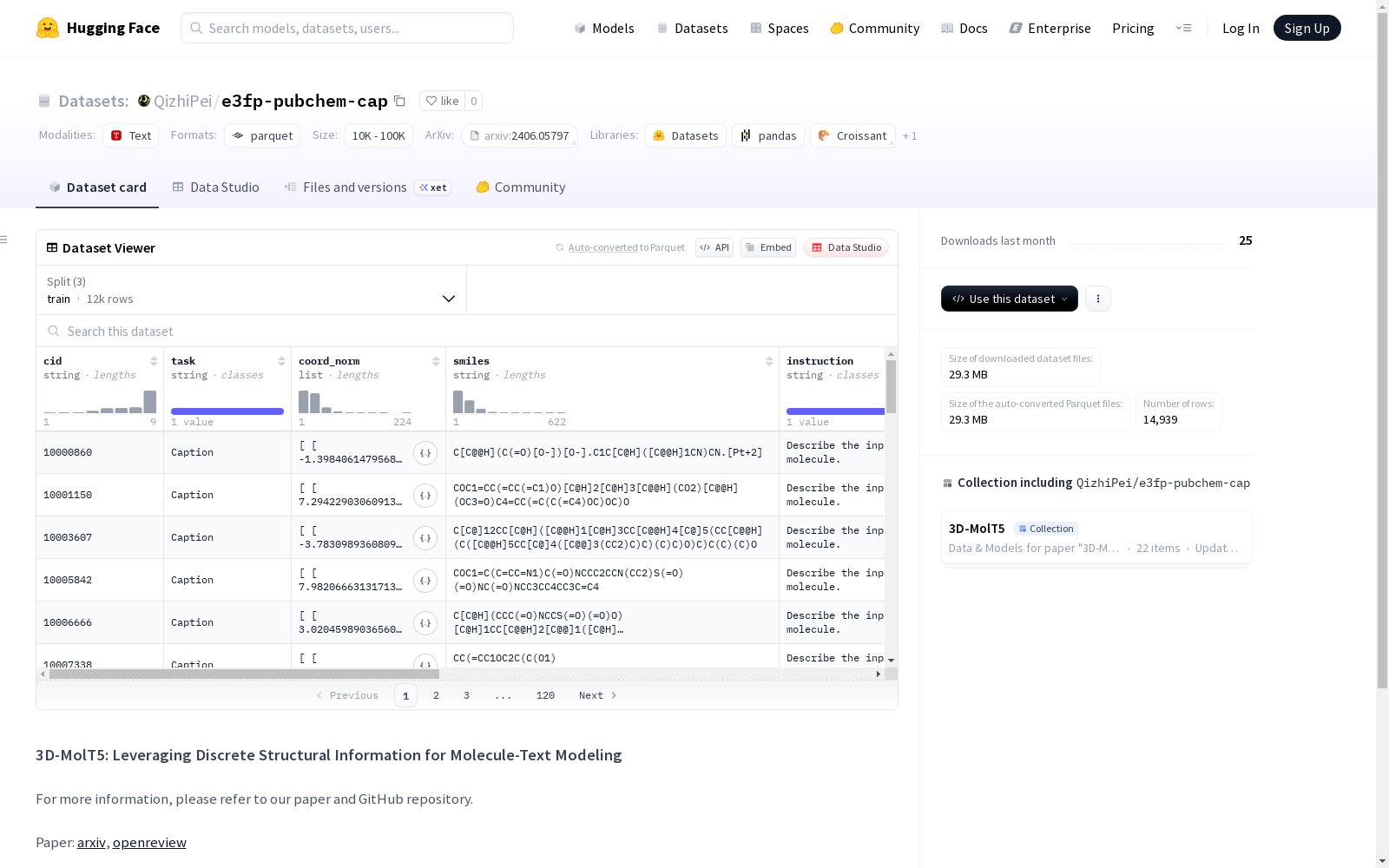Viewport: 1389px width, 868px height.
Task: Select the cid cell 10000860
Action: (x=100, y=452)
